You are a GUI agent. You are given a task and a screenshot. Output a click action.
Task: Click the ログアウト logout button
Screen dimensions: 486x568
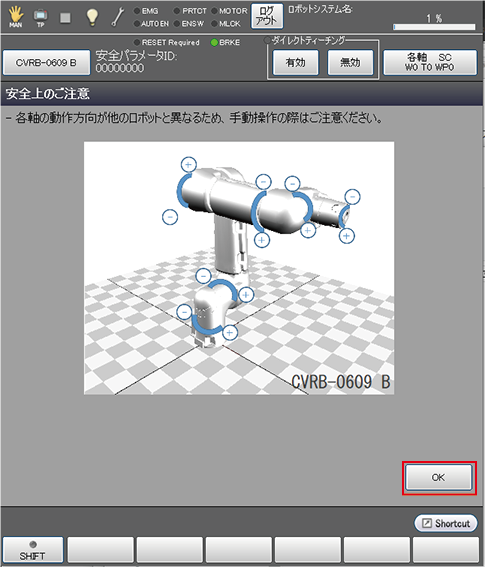(x=267, y=16)
